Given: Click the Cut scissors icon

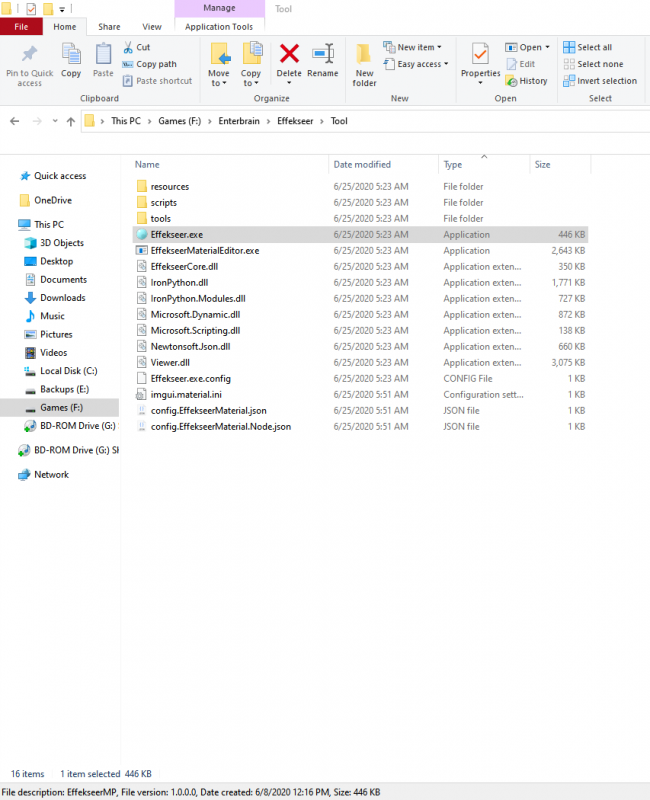Looking at the screenshot, I should [x=128, y=47].
